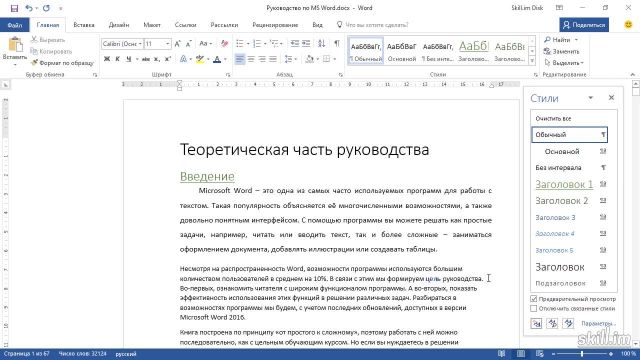Switch to the Дизайн tab

119,25
